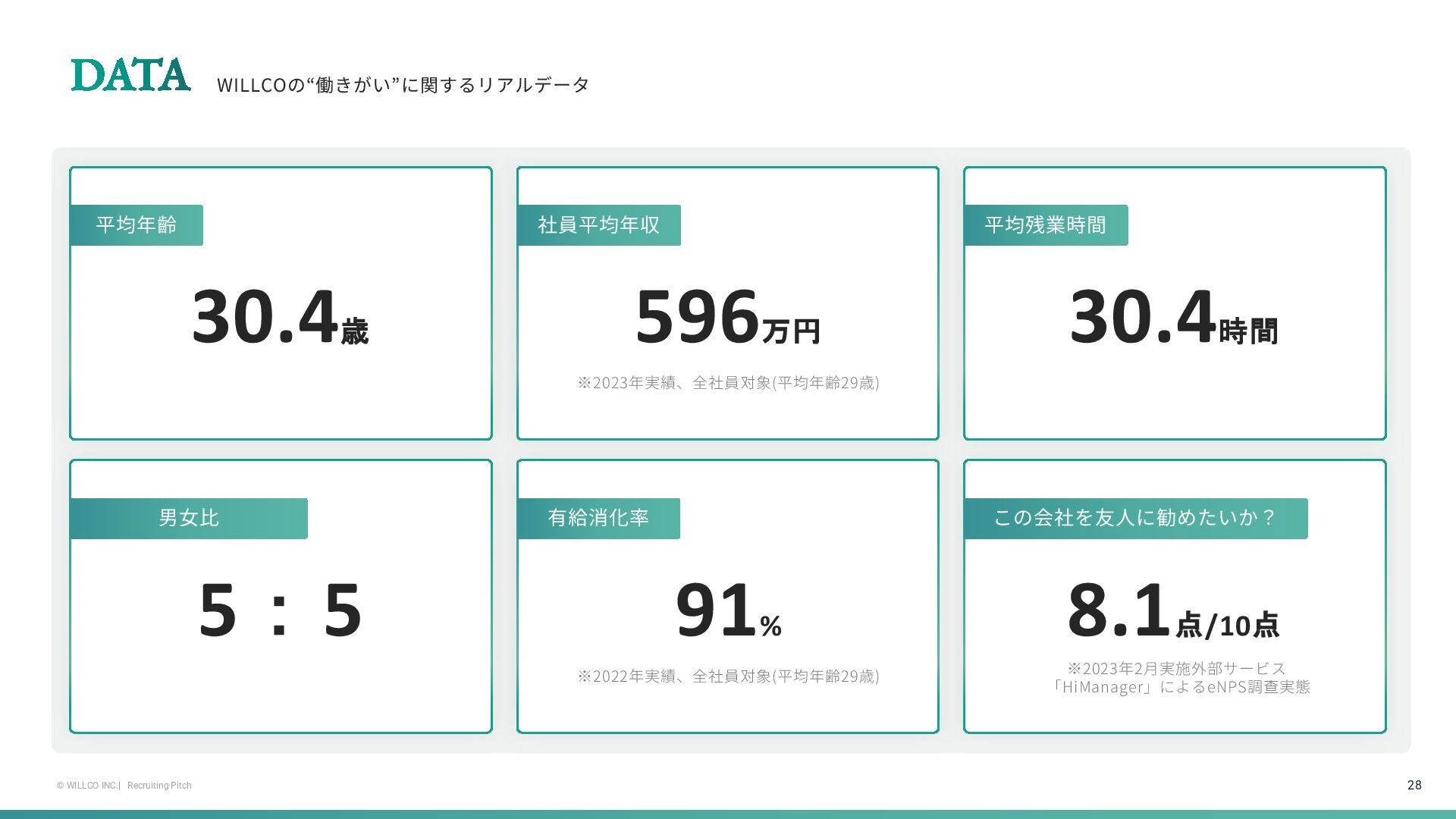Select the 596万円 salary figure
This screenshot has width=1456, height=819.
727,317
